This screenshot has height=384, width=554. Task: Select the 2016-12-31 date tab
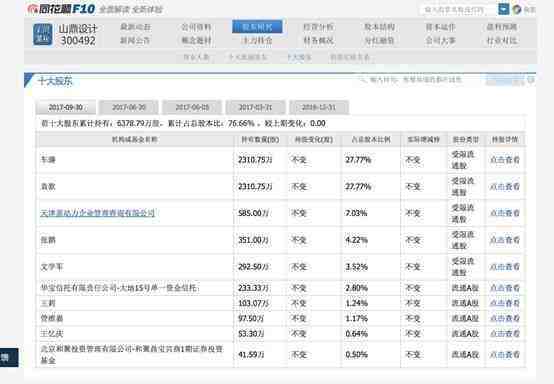319,107
